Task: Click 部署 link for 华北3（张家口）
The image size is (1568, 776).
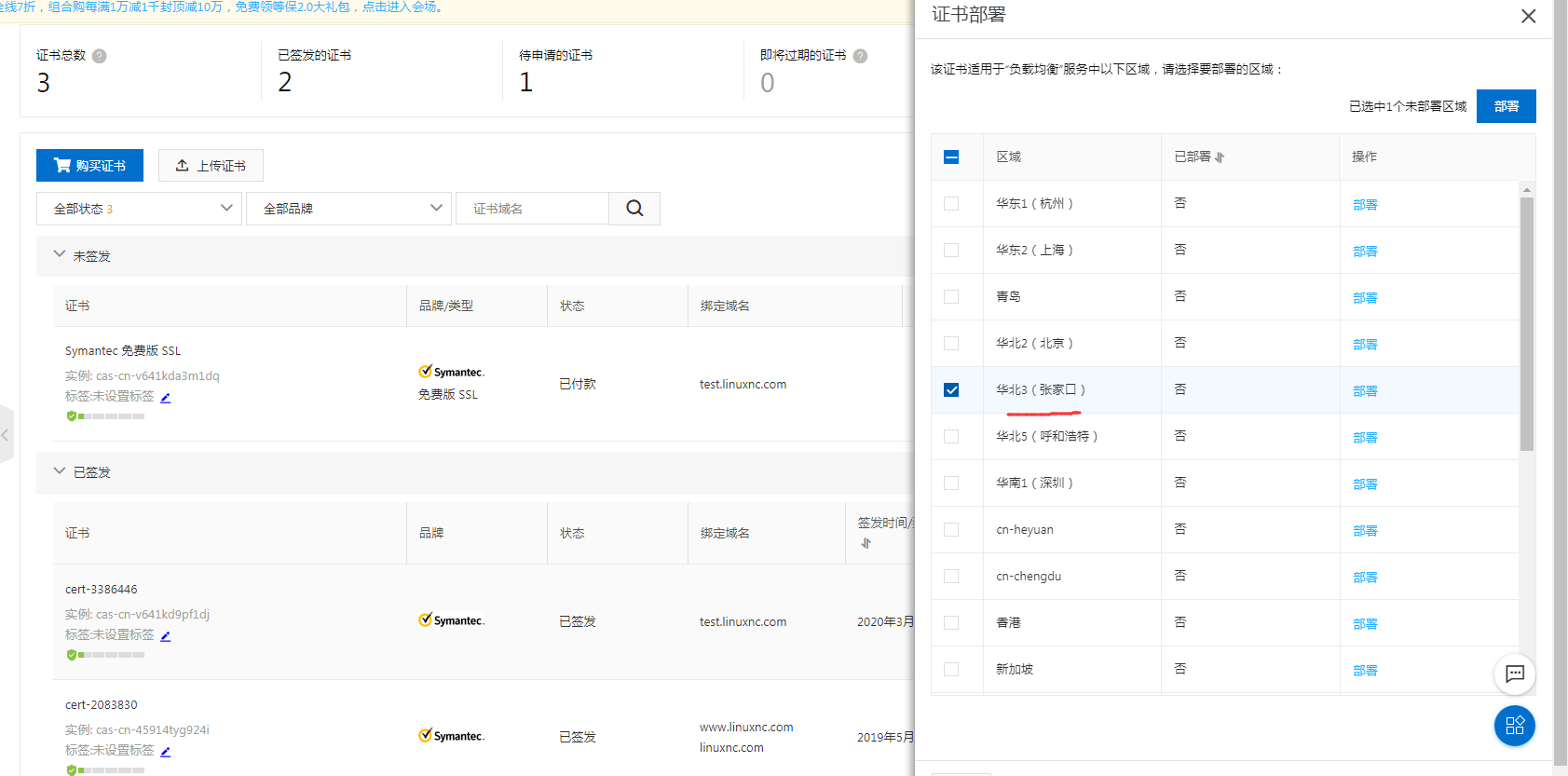Action: pyautogui.click(x=1365, y=391)
